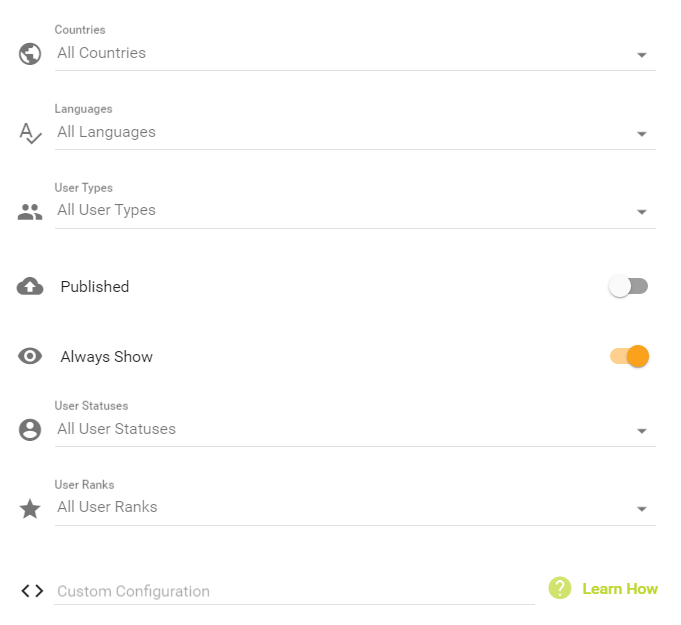Click the green question mark help icon
Viewport: 681px width, 625px height.
[560, 589]
